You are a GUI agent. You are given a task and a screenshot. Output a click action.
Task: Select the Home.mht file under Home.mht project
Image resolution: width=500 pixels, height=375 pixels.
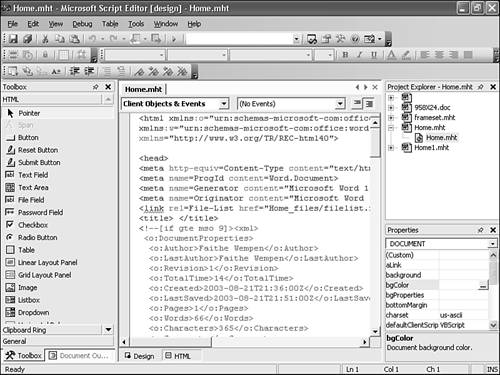click(x=441, y=138)
